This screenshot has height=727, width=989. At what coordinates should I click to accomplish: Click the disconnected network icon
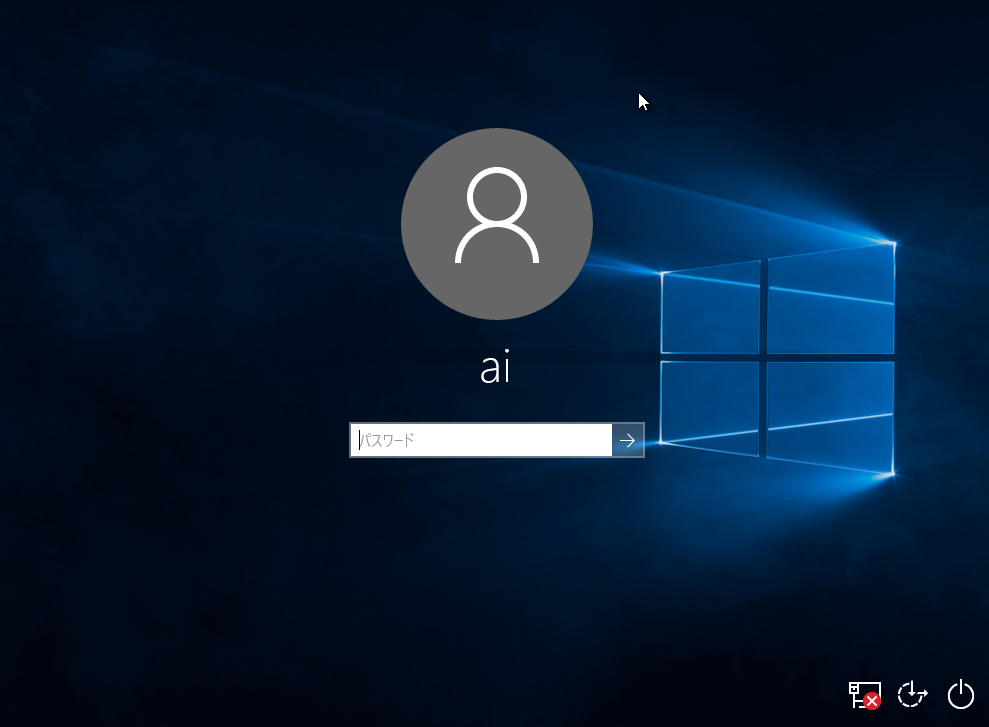click(863, 693)
